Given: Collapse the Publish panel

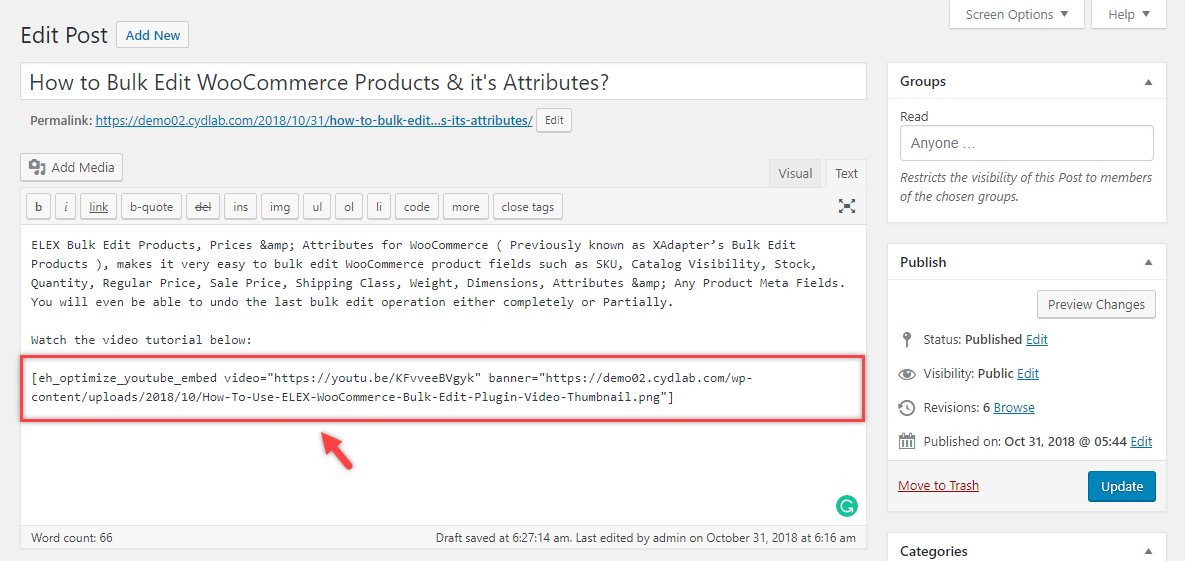Looking at the screenshot, I should pyautogui.click(x=1148, y=262).
